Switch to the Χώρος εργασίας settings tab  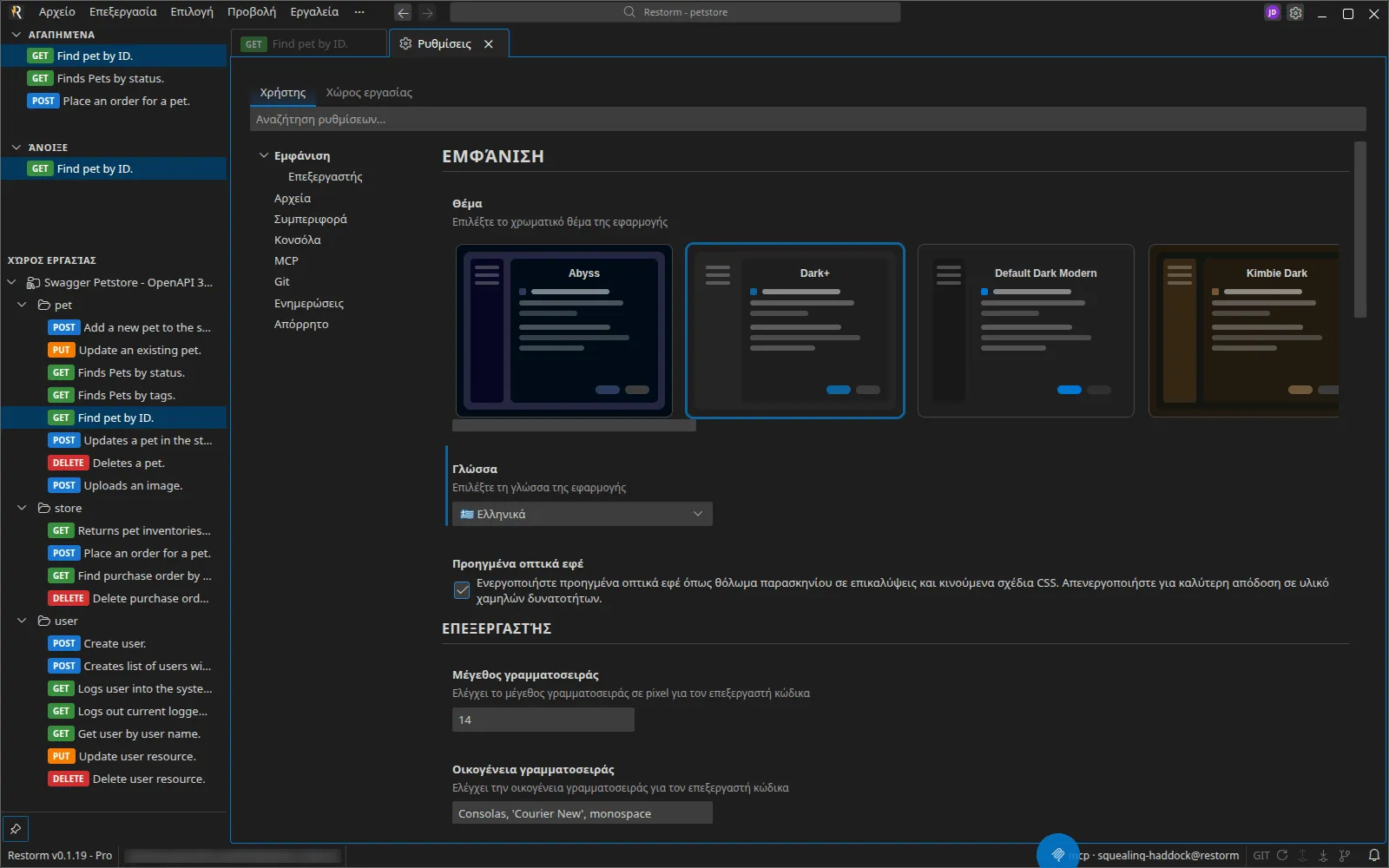pos(369,92)
